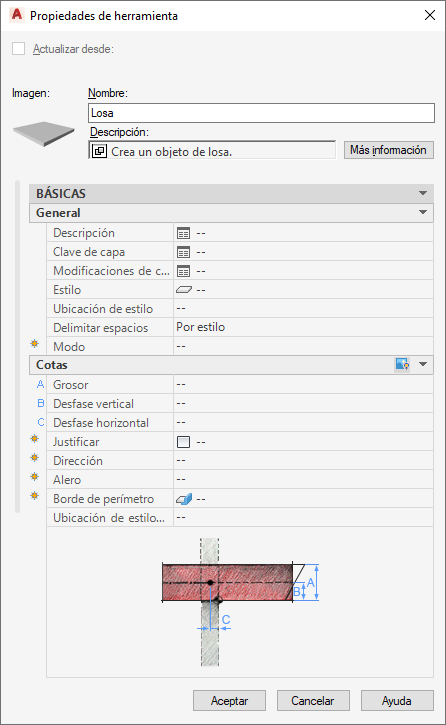Viewport: 446px width, 725px height.
Task: Enable the Actualizar desde checkbox
Action: (18, 49)
